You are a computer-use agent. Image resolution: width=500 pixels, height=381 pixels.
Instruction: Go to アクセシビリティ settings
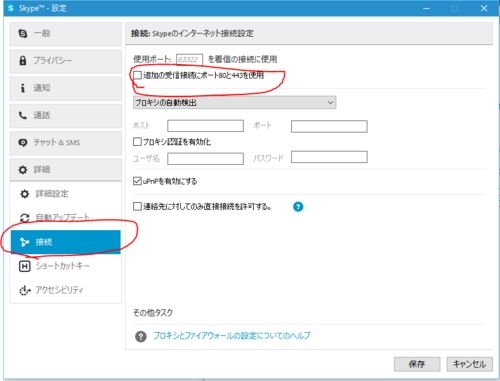[x=65, y=290]
